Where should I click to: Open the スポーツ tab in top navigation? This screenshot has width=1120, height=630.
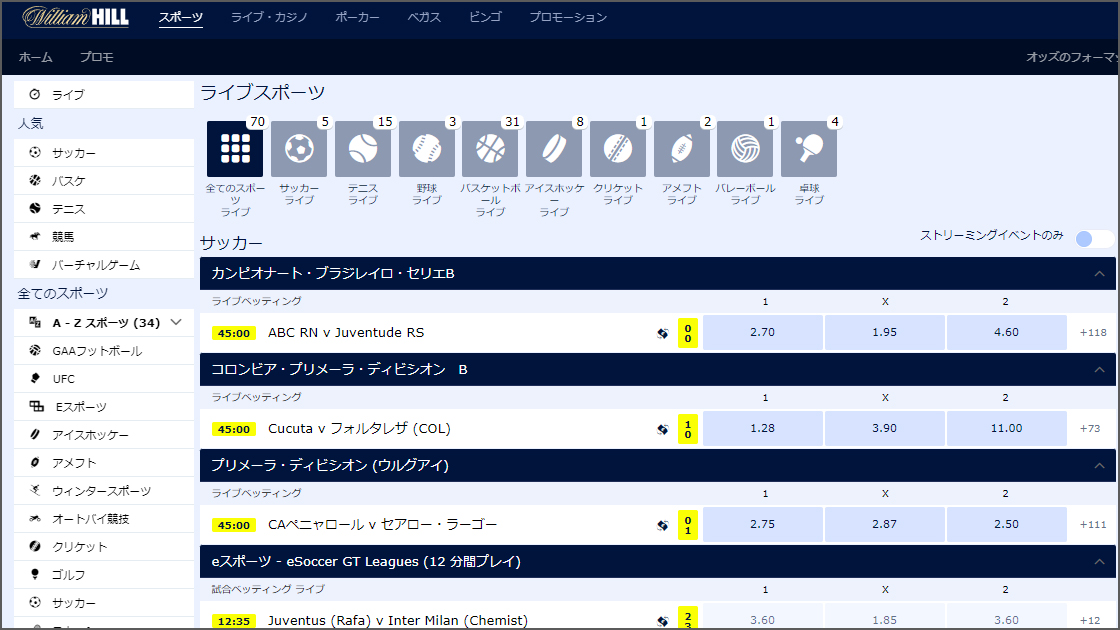point(181,17)
